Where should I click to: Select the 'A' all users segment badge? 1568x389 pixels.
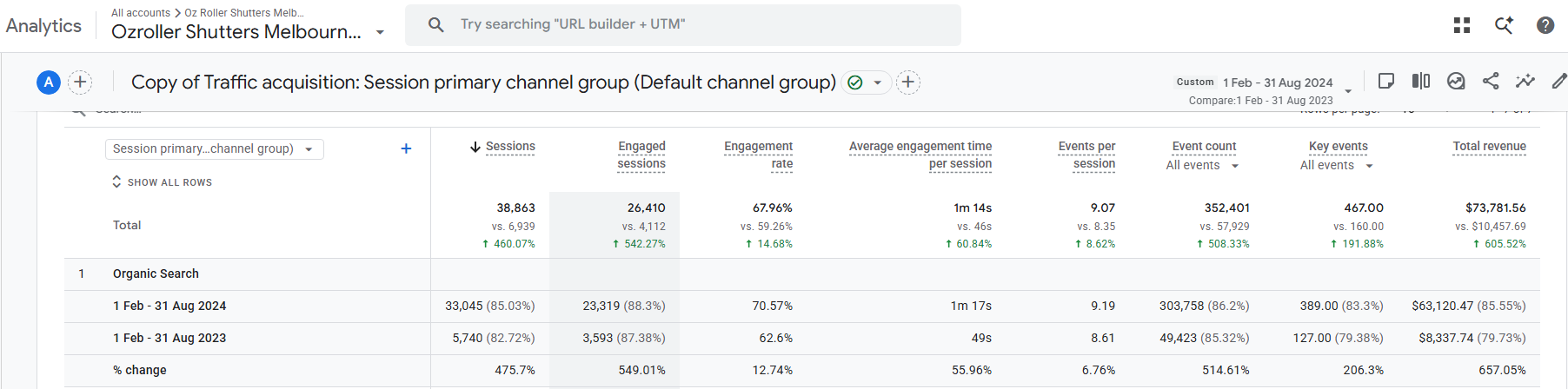(x=49, y=82)
